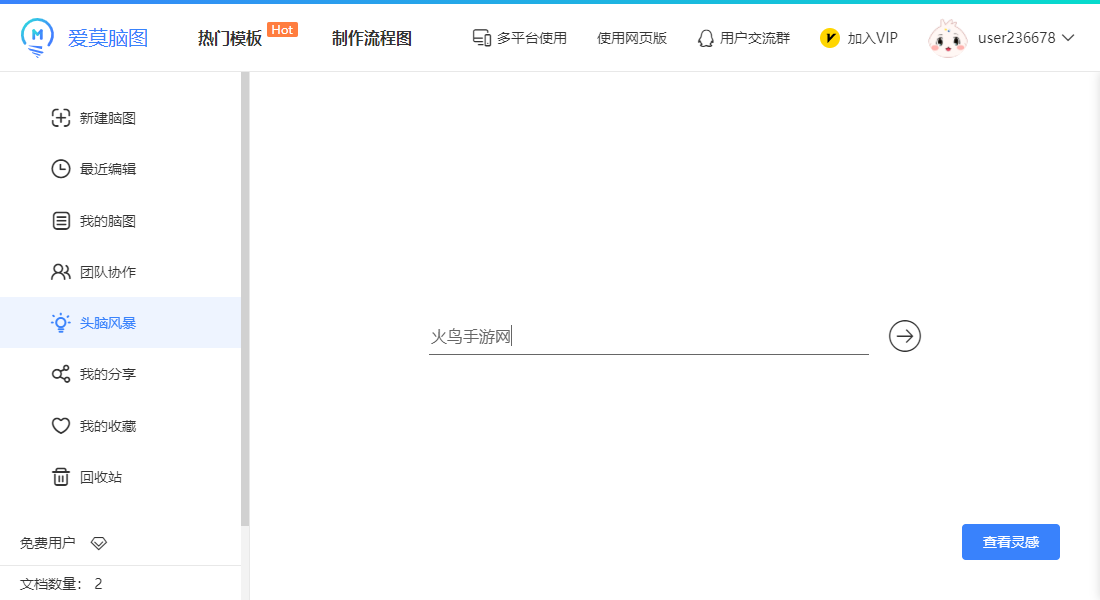
Task: Click the multi-platform device icon
Action: pyautogui.click(x=481, y=38)
